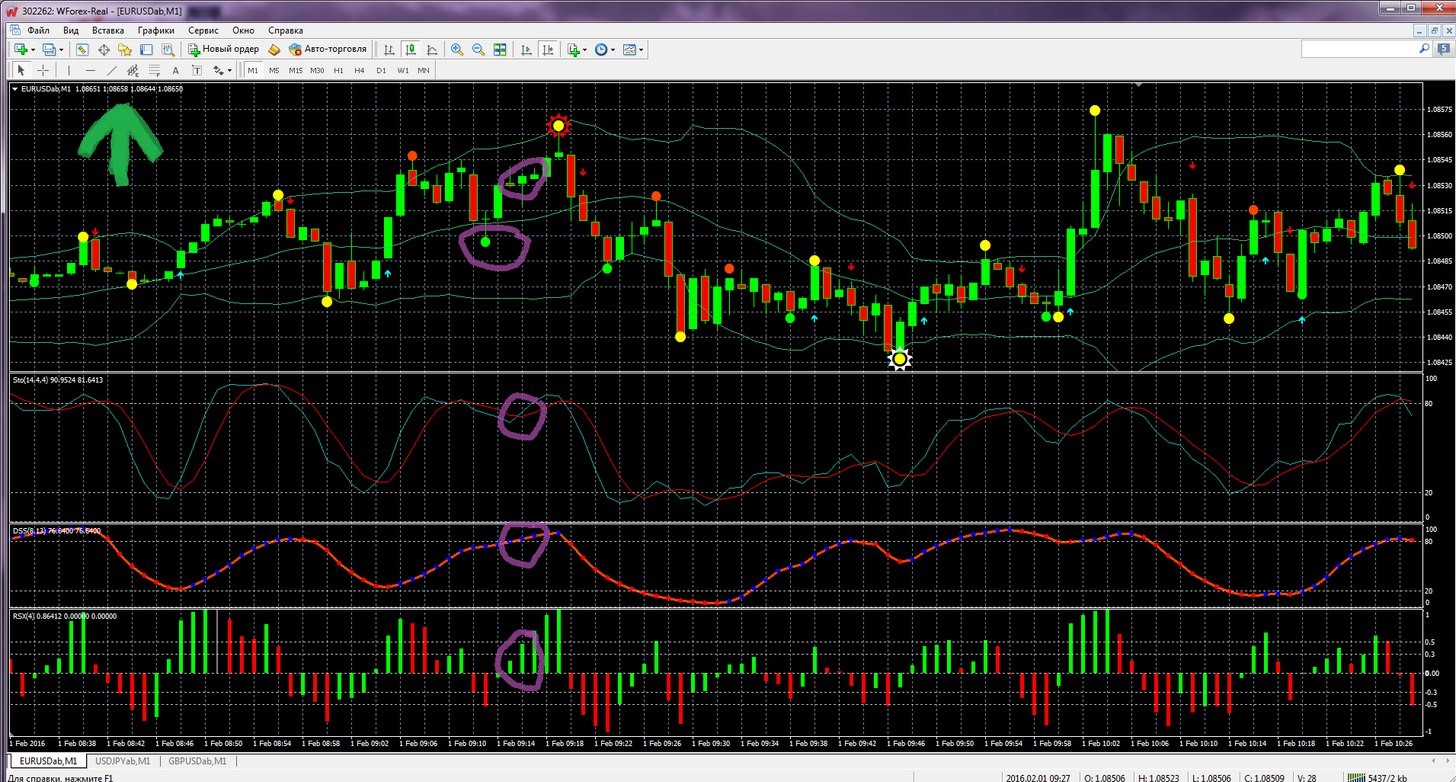Image resolution: width=1456 pixels, height=782 pixels.
Task: Open the Вид menu
Action: coord(71,30)
